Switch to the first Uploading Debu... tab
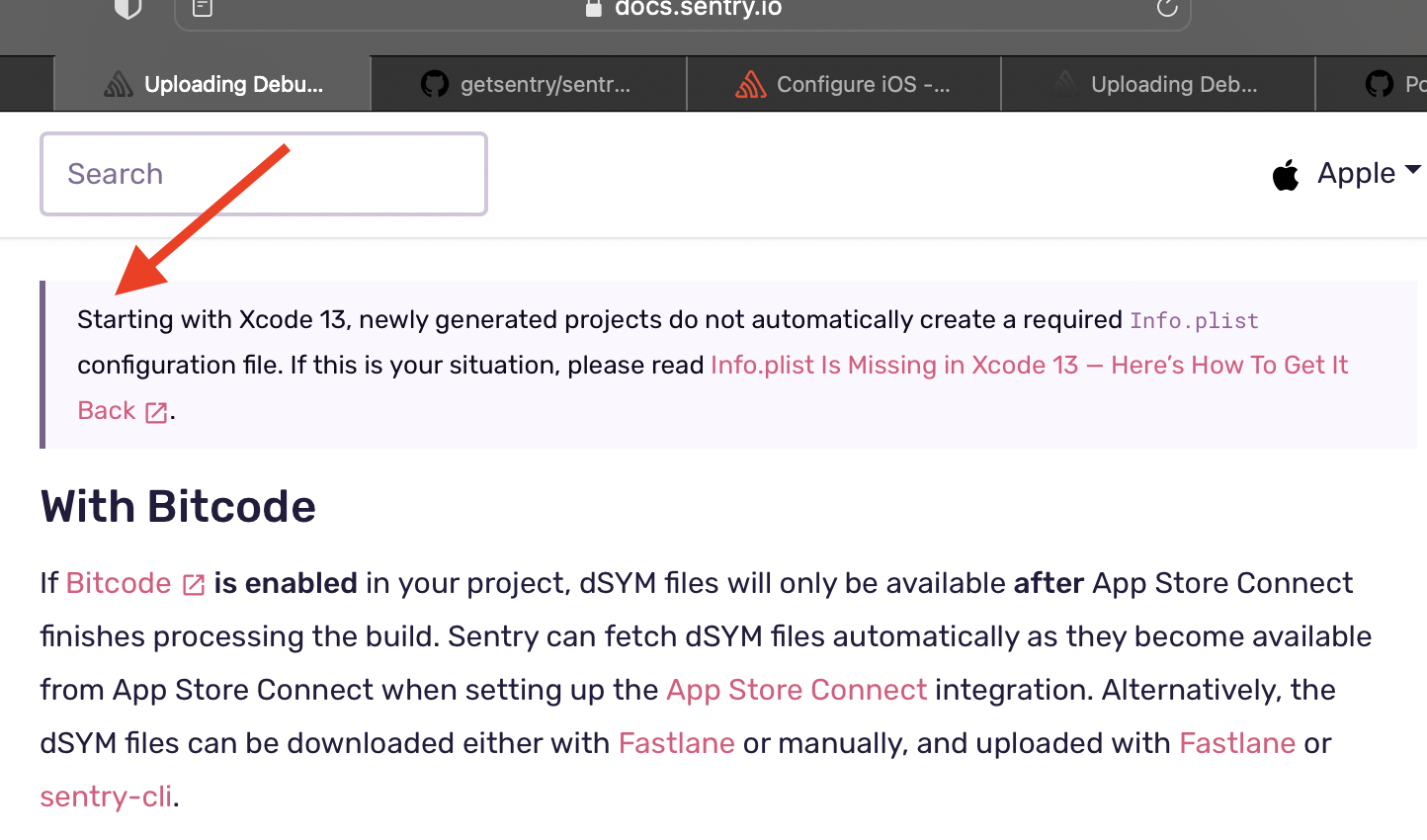This screenshot has width=1427, height=840. click(212, 84)
